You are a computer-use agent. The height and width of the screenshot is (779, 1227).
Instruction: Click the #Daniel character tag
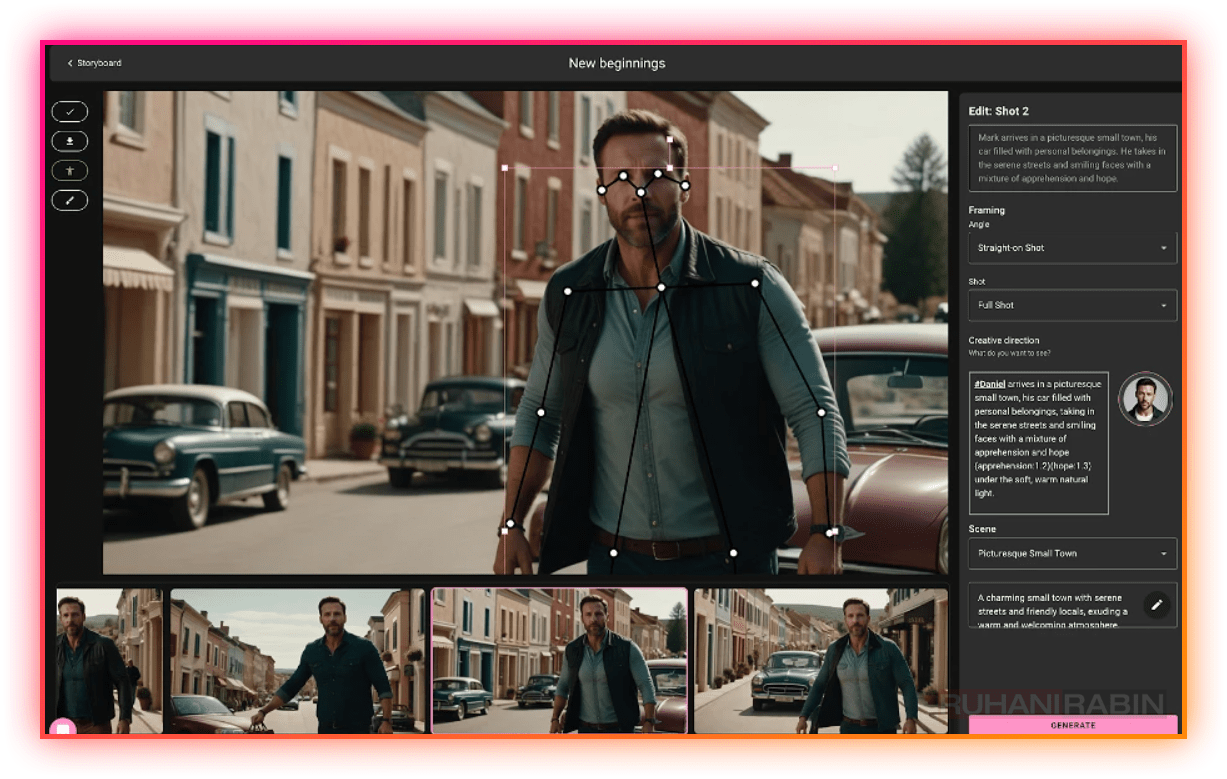989,384
